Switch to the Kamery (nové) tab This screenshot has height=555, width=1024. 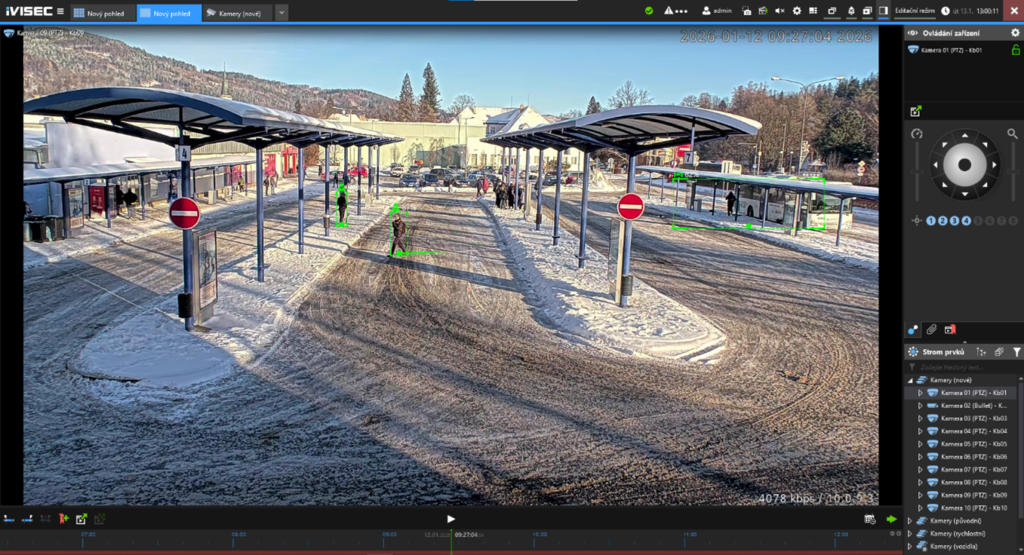pyautogui.click(x=236, y=13)
